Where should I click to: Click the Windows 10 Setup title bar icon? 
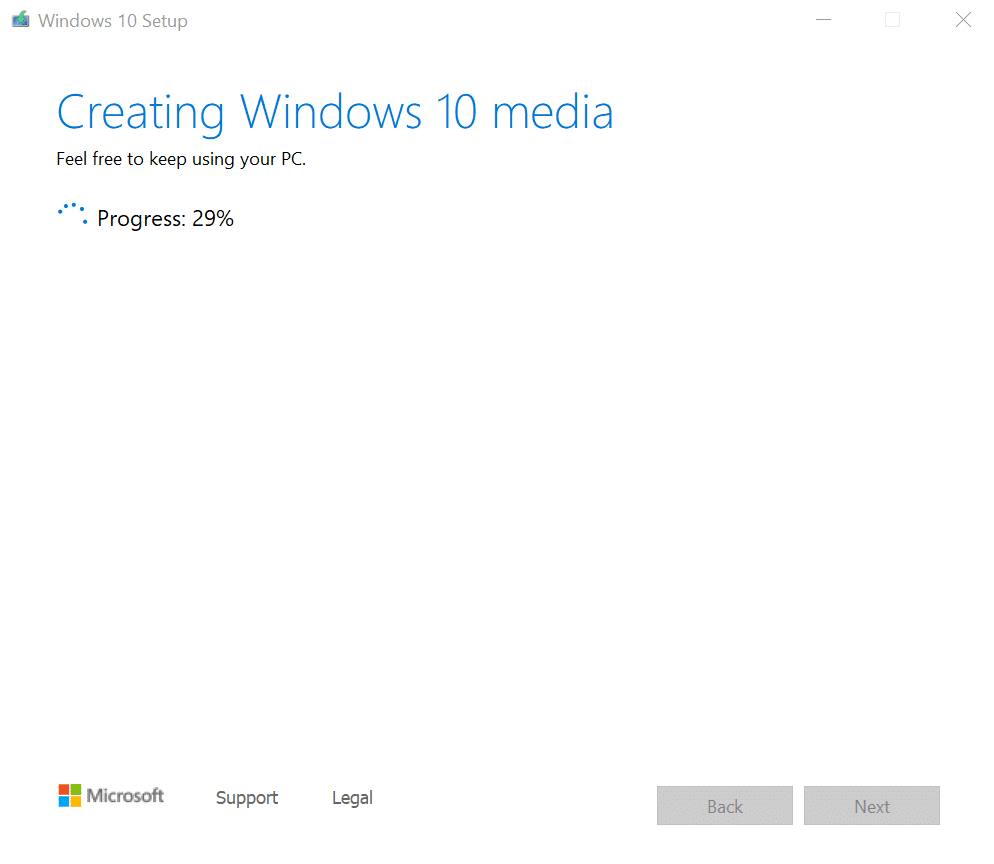pos(20,19)
